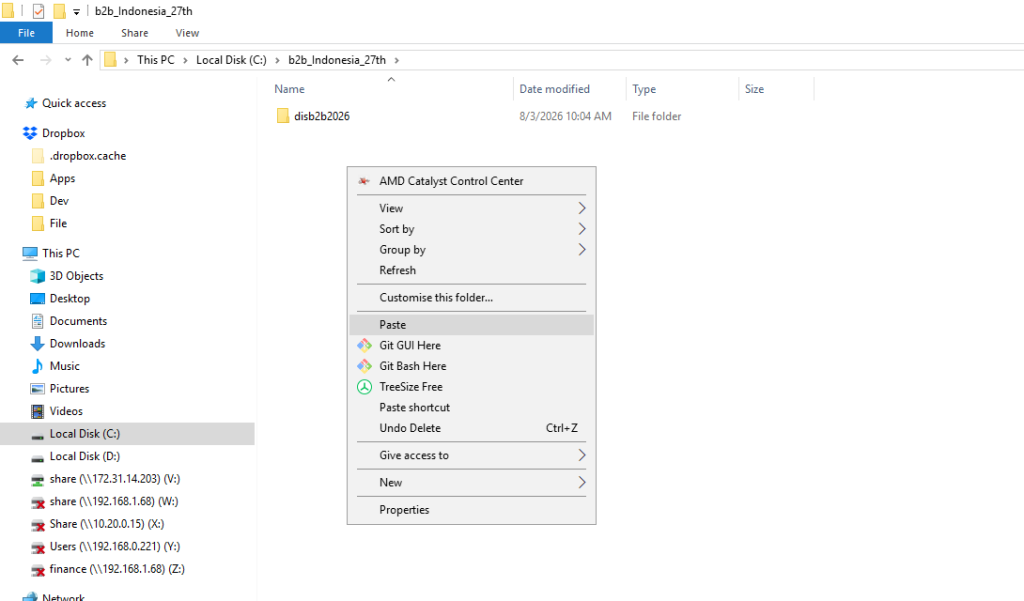Click the Desktop icon in navigation pane
This screenshot has width=1024, height=601.
click(x=38, y=299)
